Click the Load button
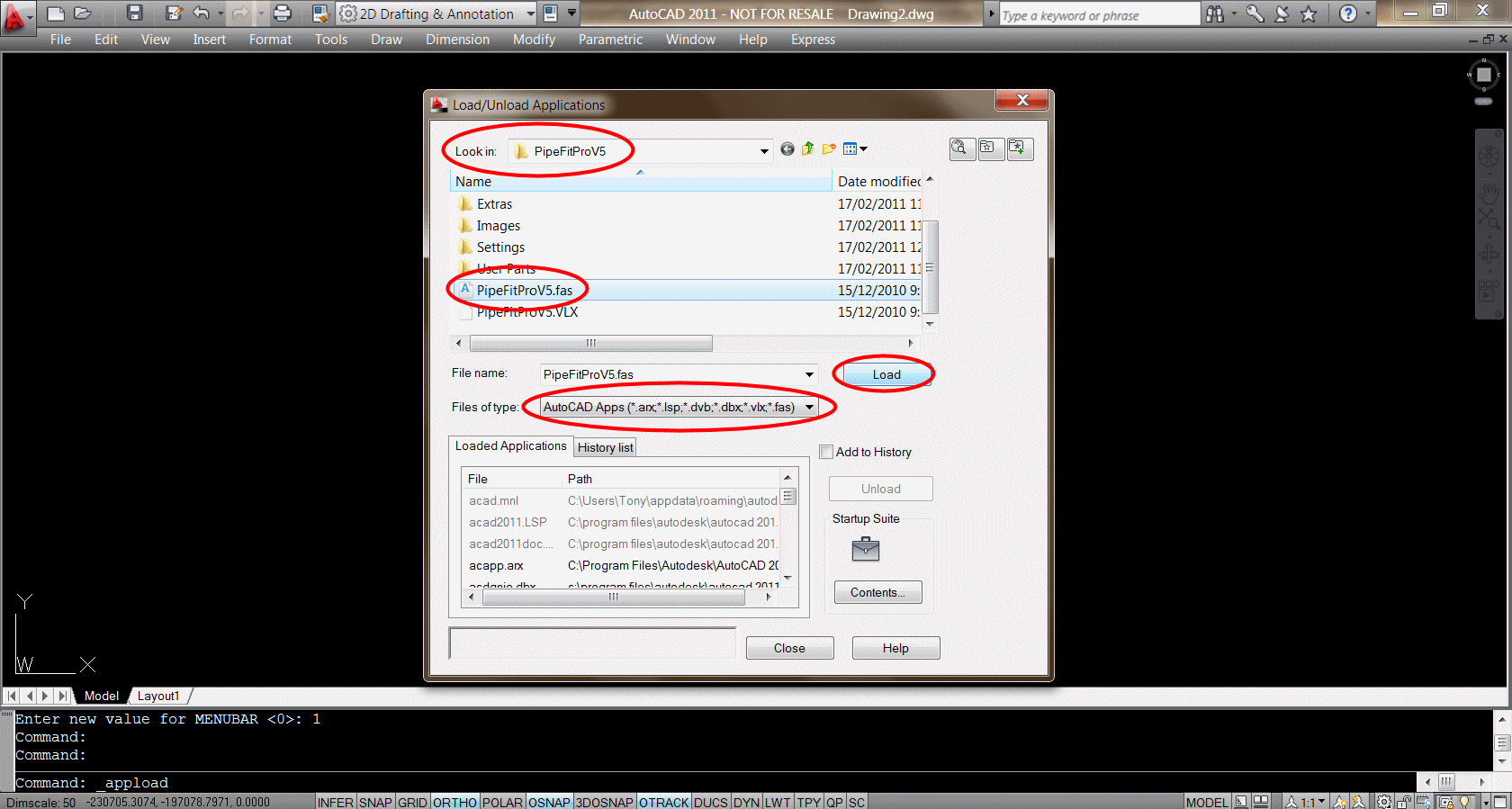Screen dimensions: 1512x809 point(886,374)
